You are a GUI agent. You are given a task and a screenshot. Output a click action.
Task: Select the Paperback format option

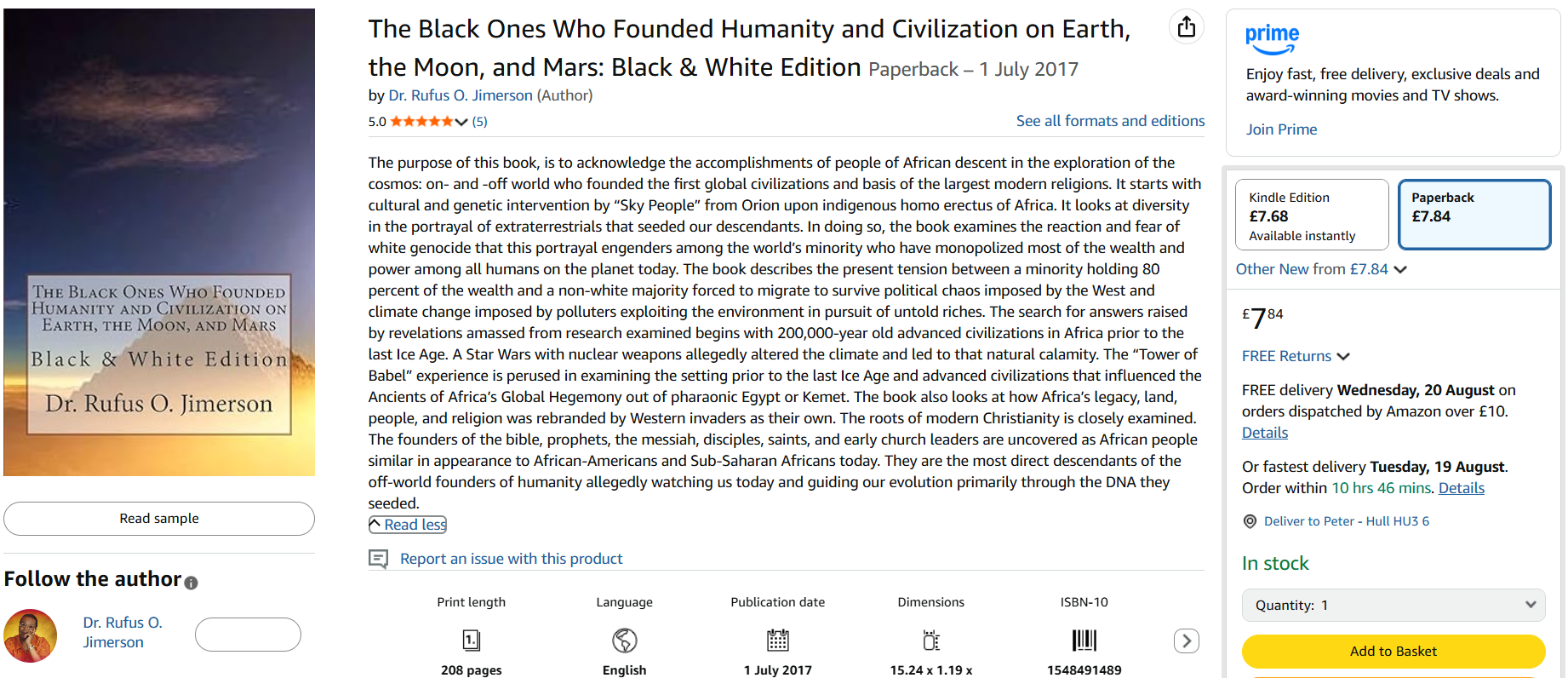point(1474,215)
